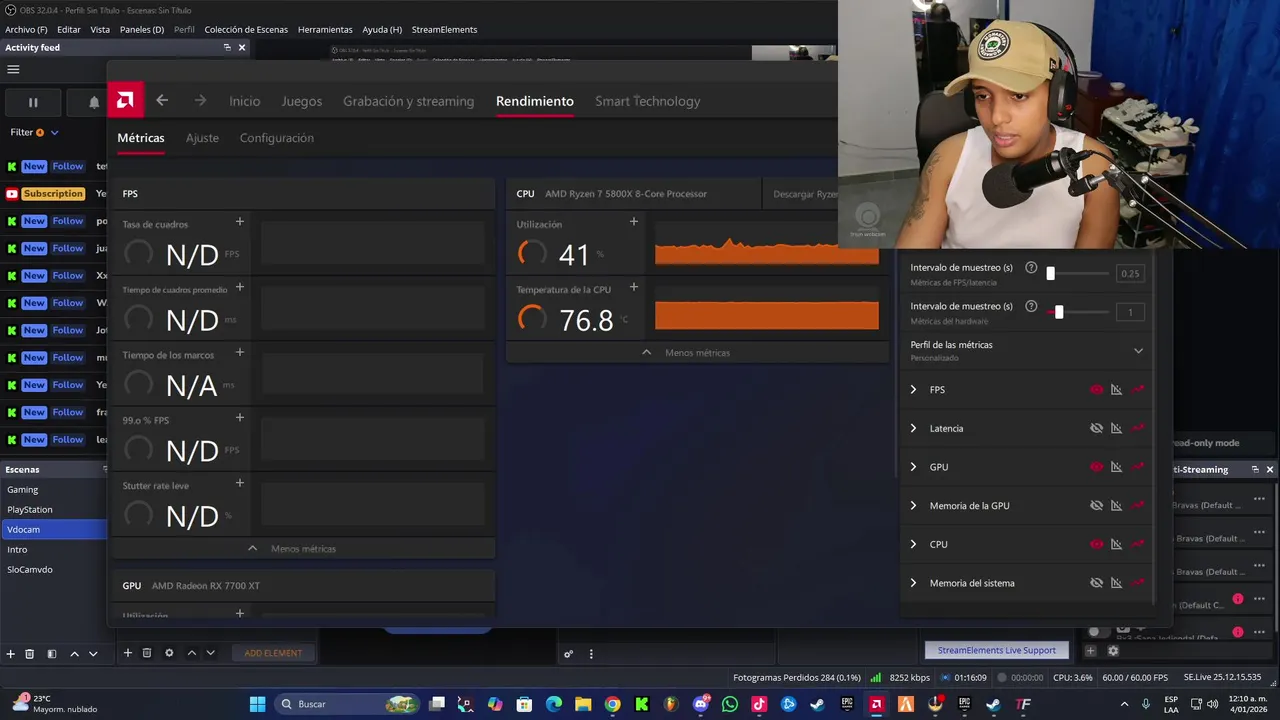Open Discord from the taskbar

(x=701, y=704)
